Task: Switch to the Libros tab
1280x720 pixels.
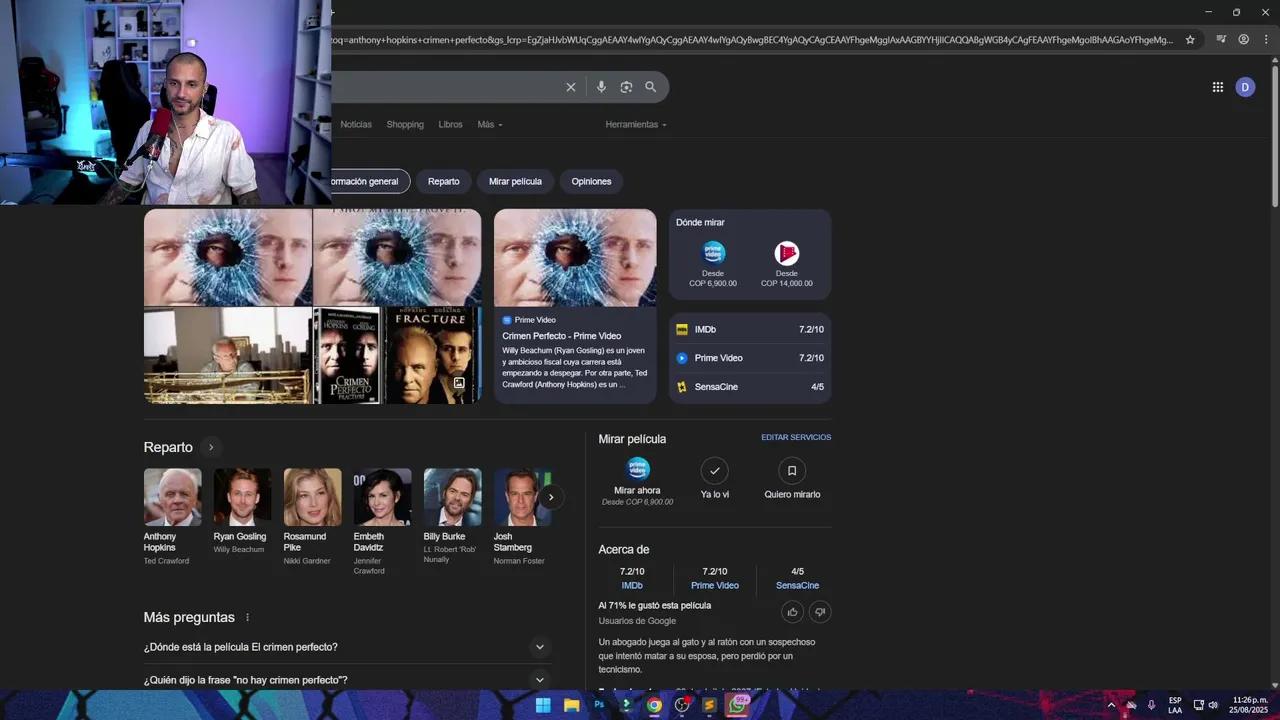Action: click(x=451, y=125)
